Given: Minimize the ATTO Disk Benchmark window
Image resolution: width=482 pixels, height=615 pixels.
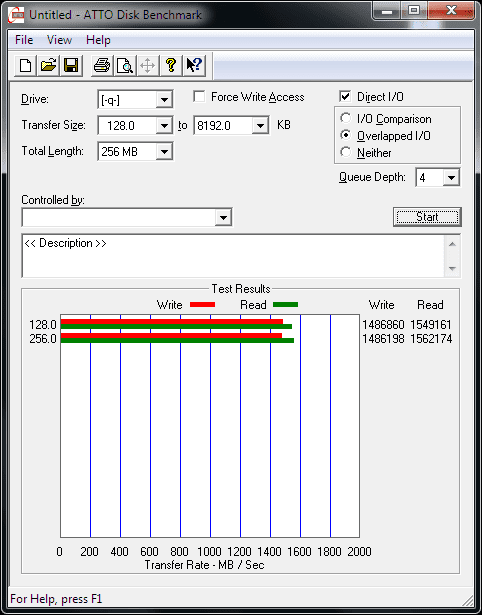Looking at the screenshot, I should click(387, 11).
